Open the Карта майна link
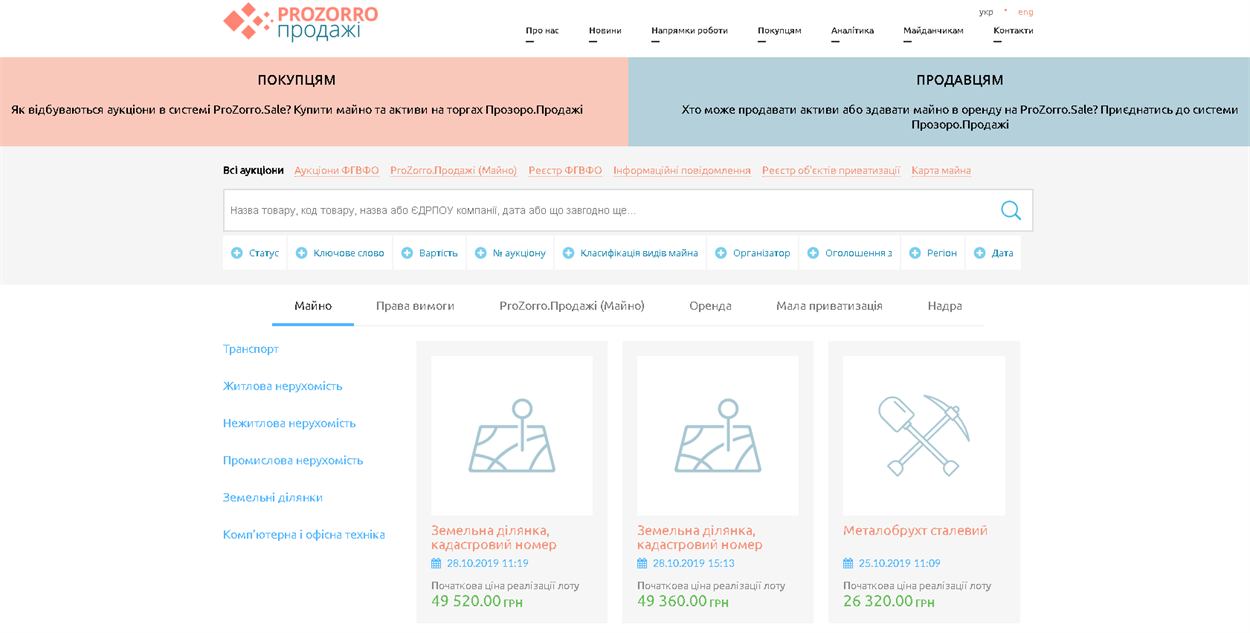The image size is (1250, 633). (x=941, y=171)
